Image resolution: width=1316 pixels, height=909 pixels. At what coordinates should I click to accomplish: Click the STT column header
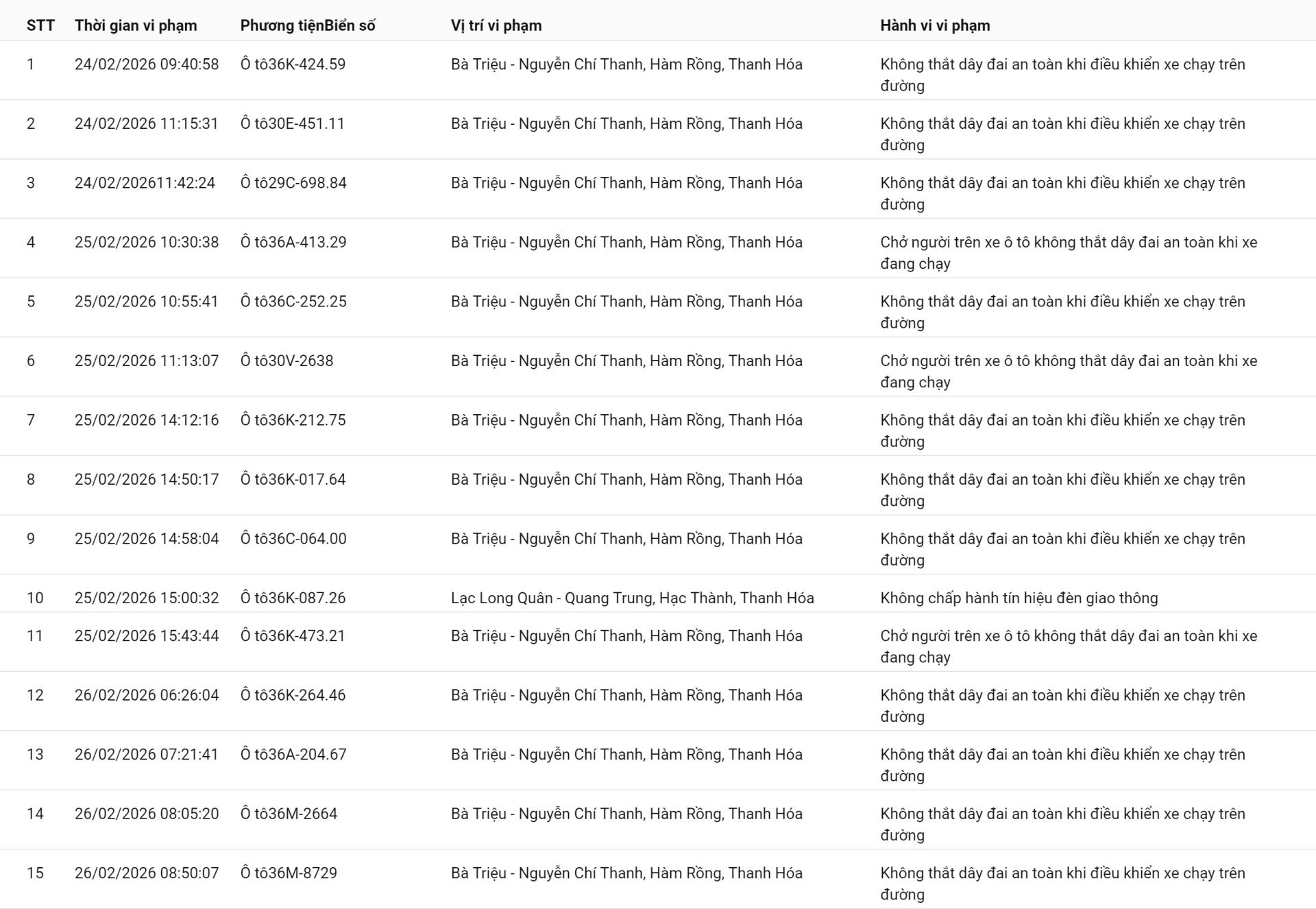coord(40,25)
